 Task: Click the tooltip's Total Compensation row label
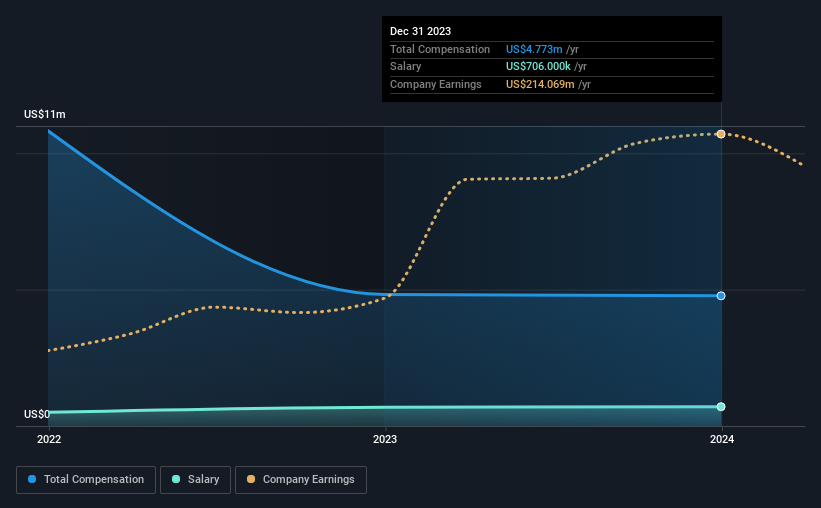tap(440, 49)
